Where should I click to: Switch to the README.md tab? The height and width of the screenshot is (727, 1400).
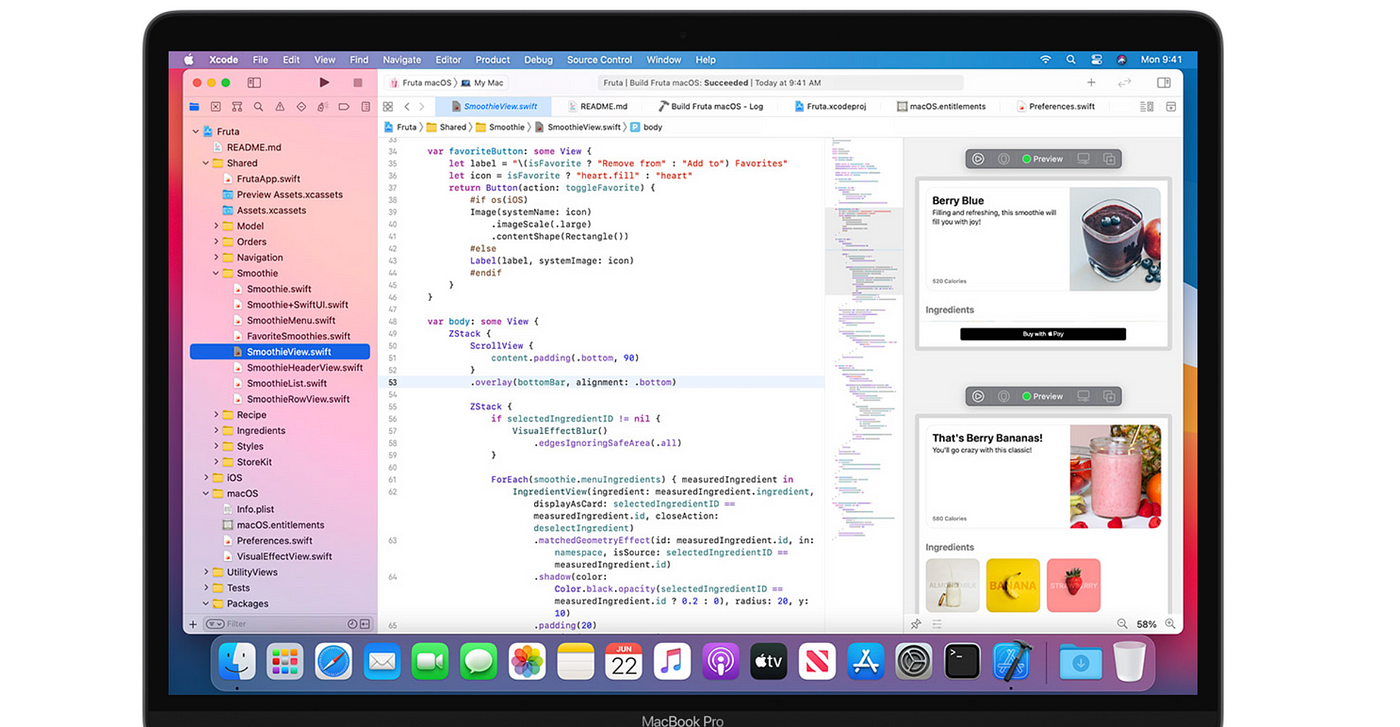(x=597, y=106)
